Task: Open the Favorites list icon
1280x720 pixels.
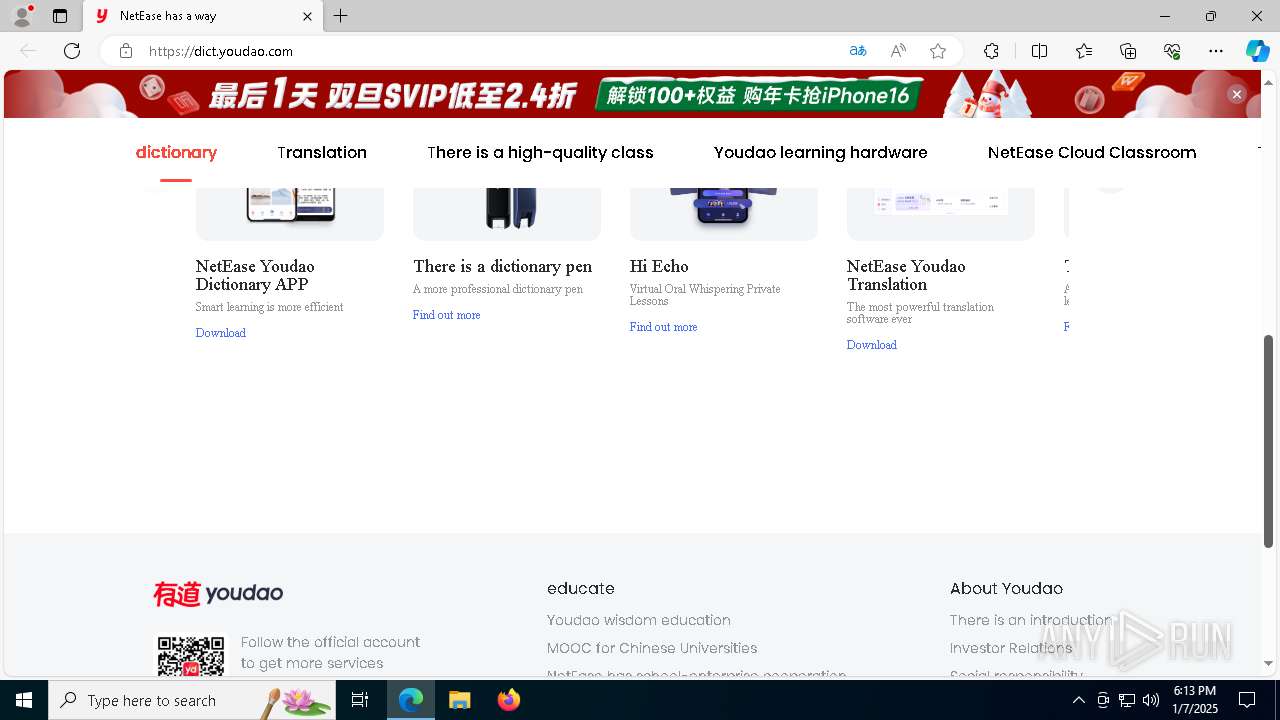Action: pos(1084,51)
